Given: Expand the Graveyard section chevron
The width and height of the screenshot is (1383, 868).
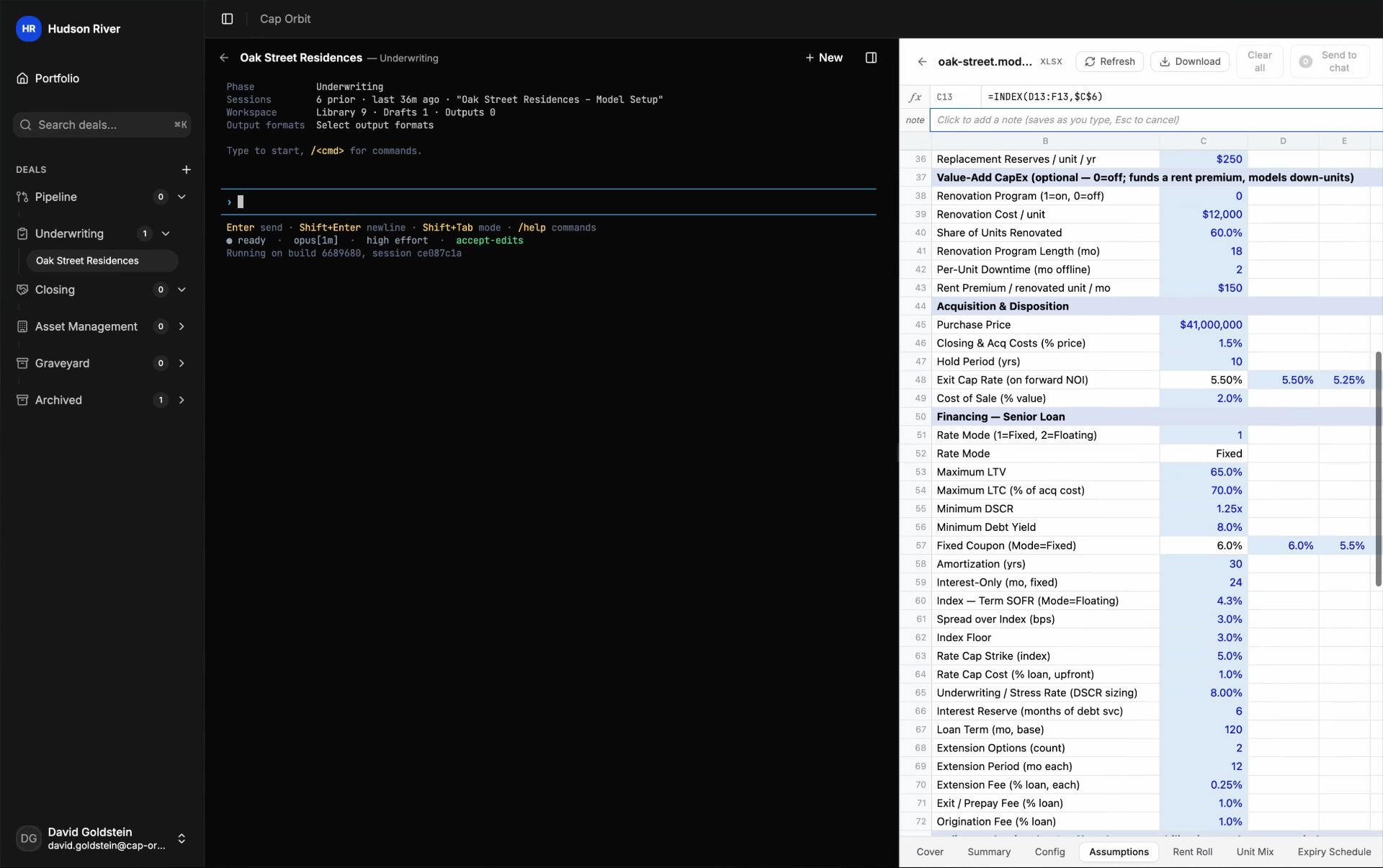Looking at the screenshot, I should coord(182,363).
